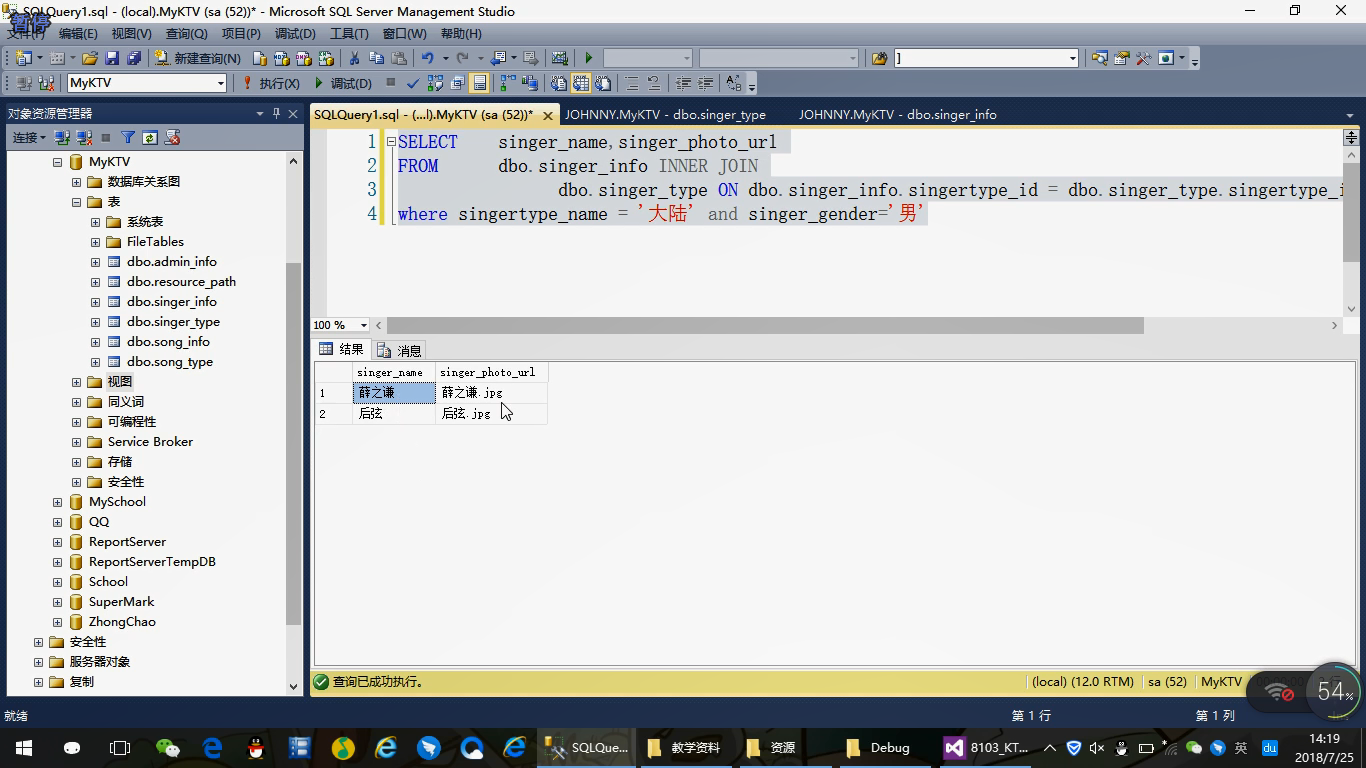This screenshot has width=1366, height=768.
Task: Click the Object Explorer vertical scrollbar thumb
Action: (293, 445)
